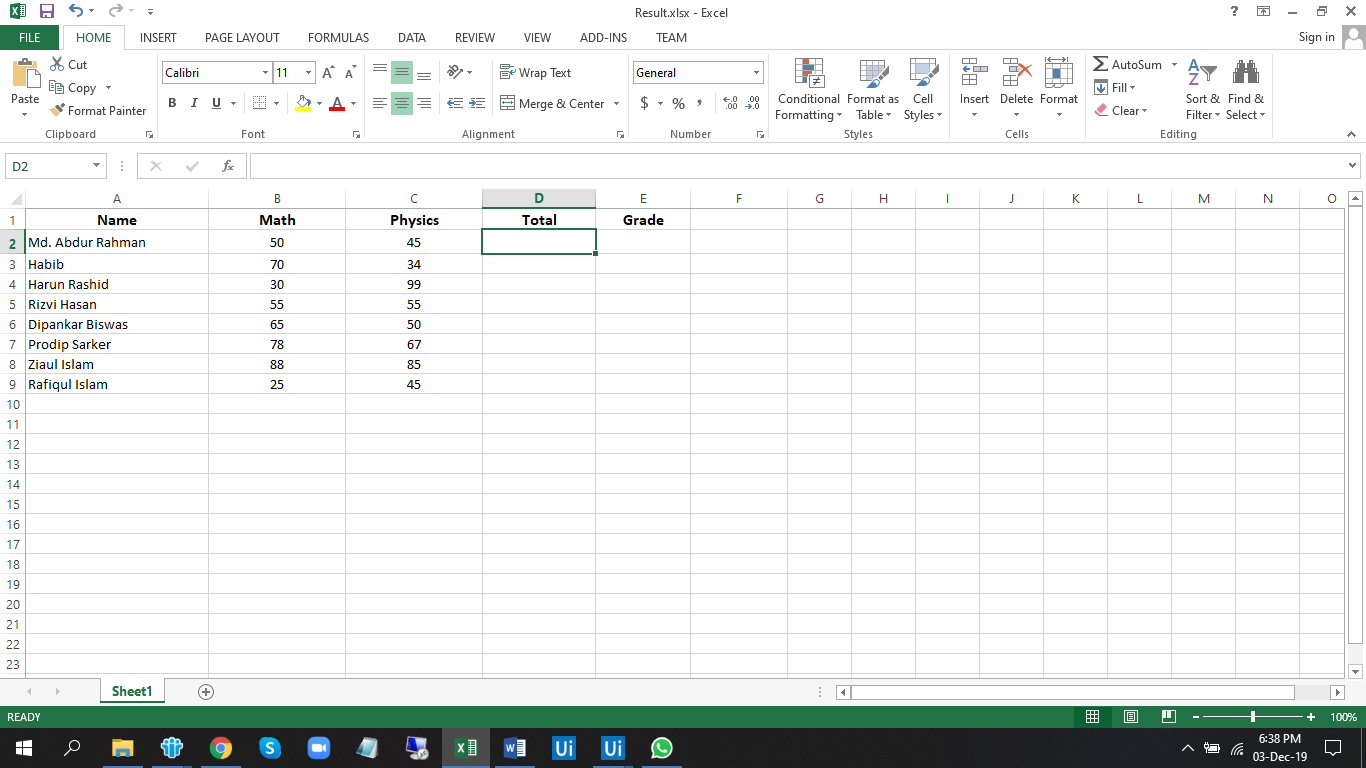Select cell containing Harun Rashid

(117, 284)
